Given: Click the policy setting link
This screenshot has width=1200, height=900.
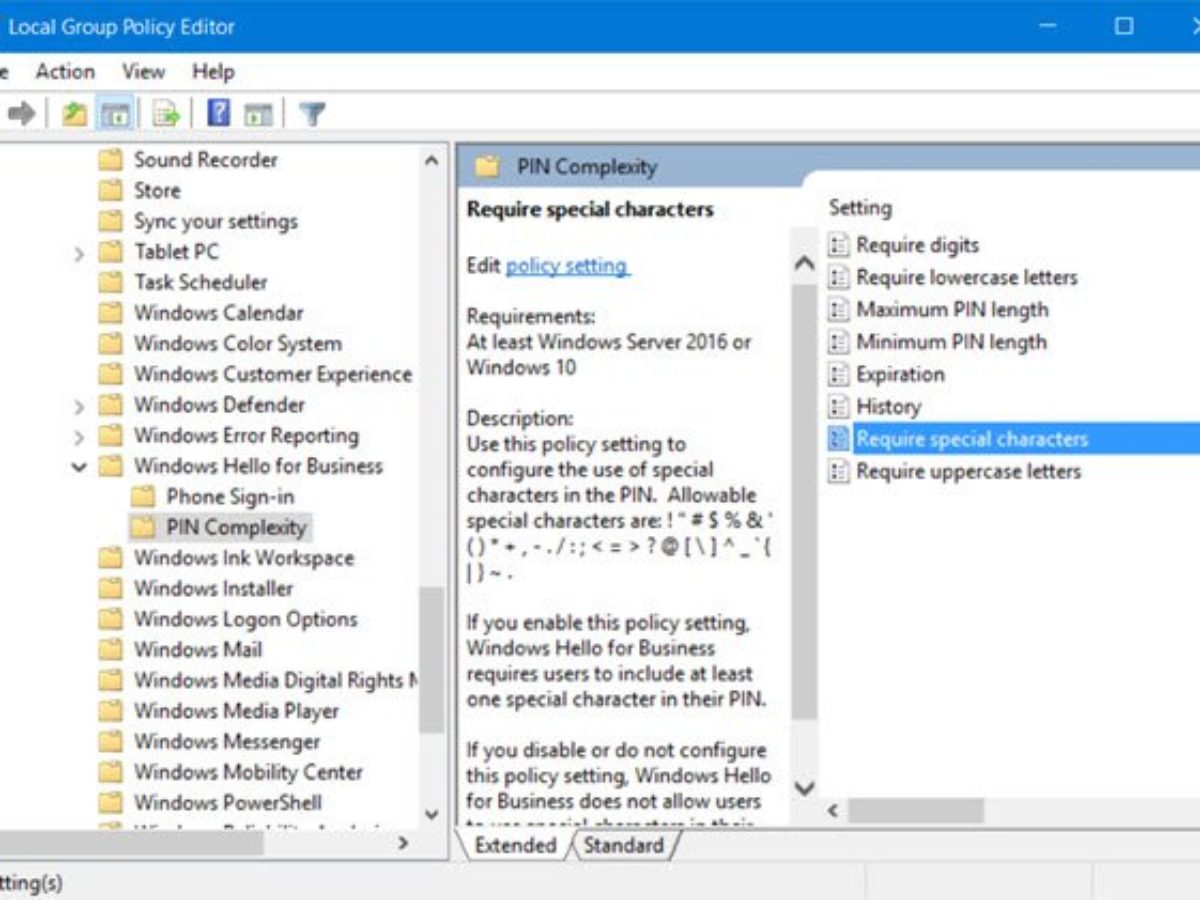Looking at the screenshot, I should point(567,267).
